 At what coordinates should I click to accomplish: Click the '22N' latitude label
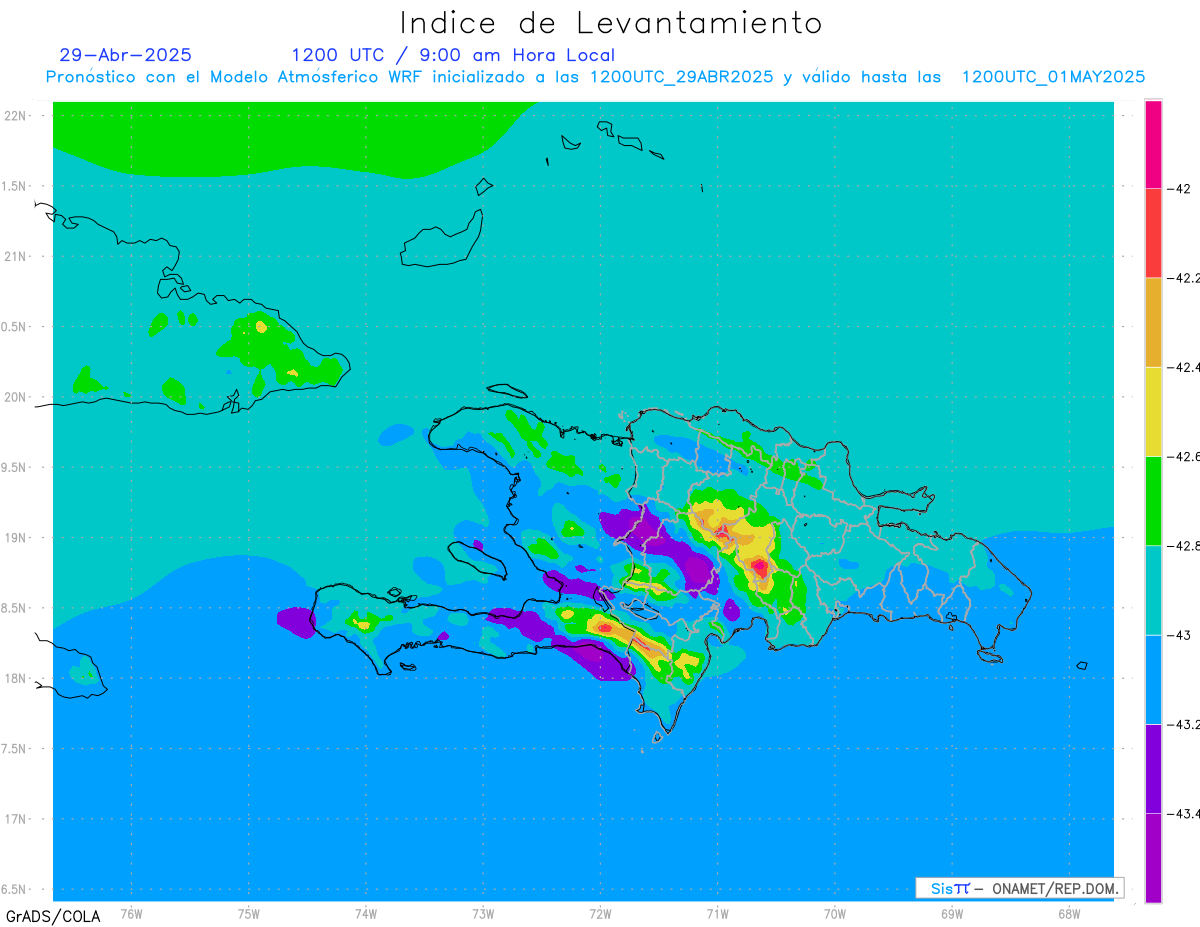pyautogui.click(x=15, y=115)
